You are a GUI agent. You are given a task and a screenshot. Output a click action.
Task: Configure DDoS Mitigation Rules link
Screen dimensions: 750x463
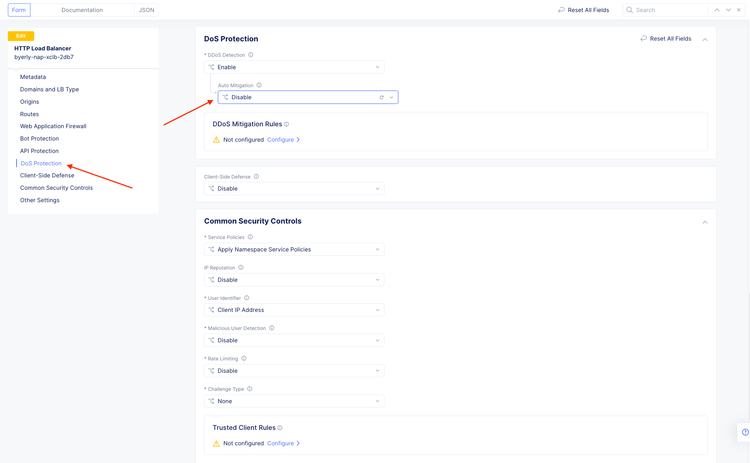click(x=283, y=140)
